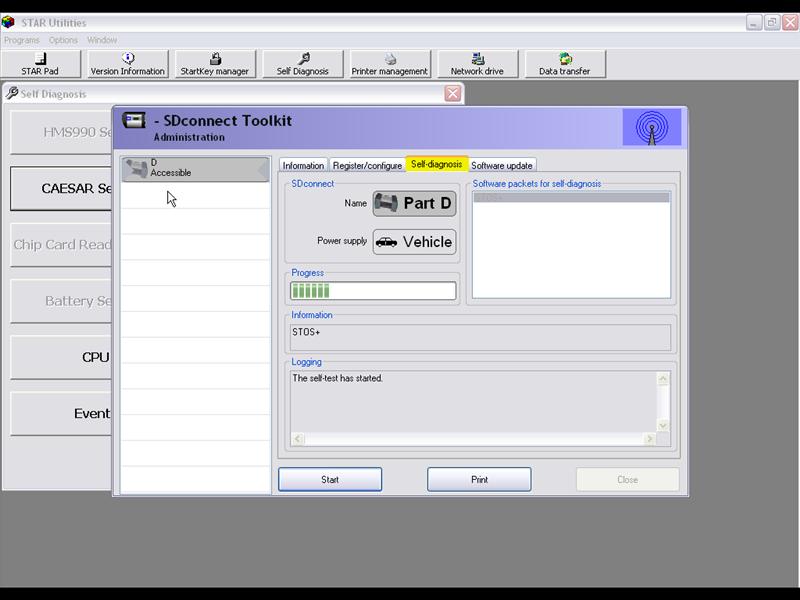Click the SDconnect antenna icon
Viewport: 800px width, 600px height.
tap(652, 127)
